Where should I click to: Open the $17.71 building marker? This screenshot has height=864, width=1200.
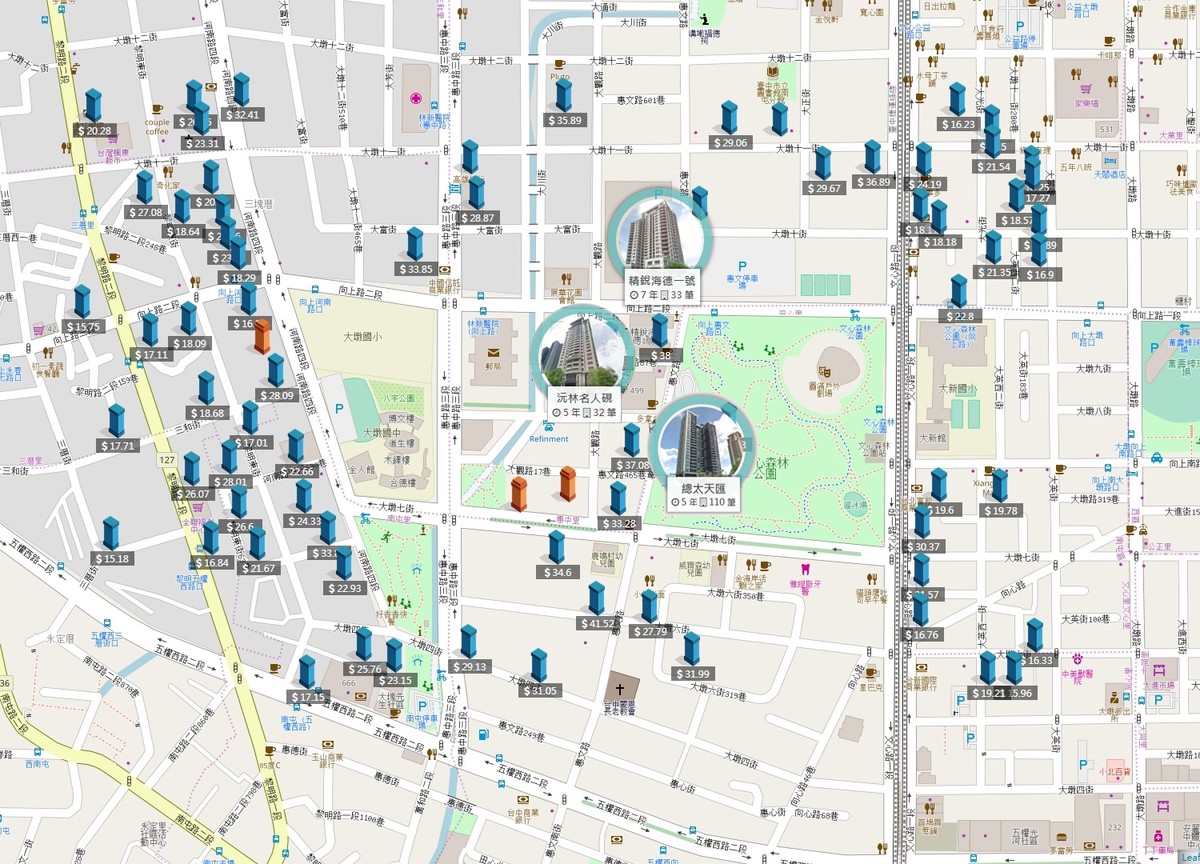click(117, 421)
